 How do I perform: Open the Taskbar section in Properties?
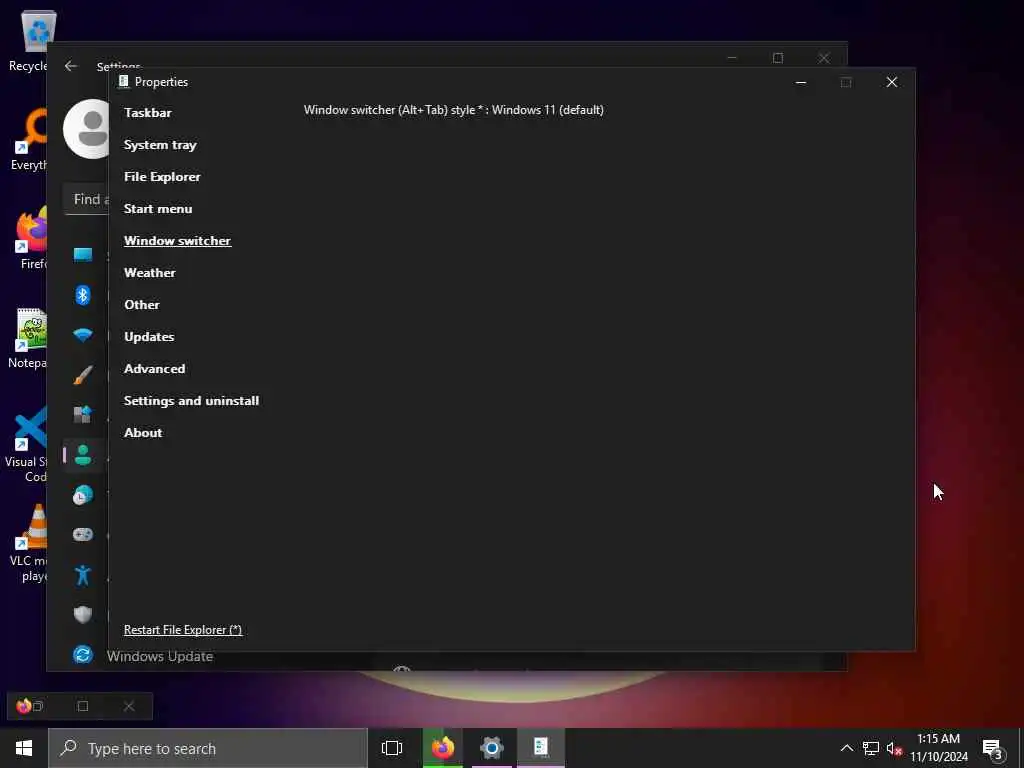point(148,113)
